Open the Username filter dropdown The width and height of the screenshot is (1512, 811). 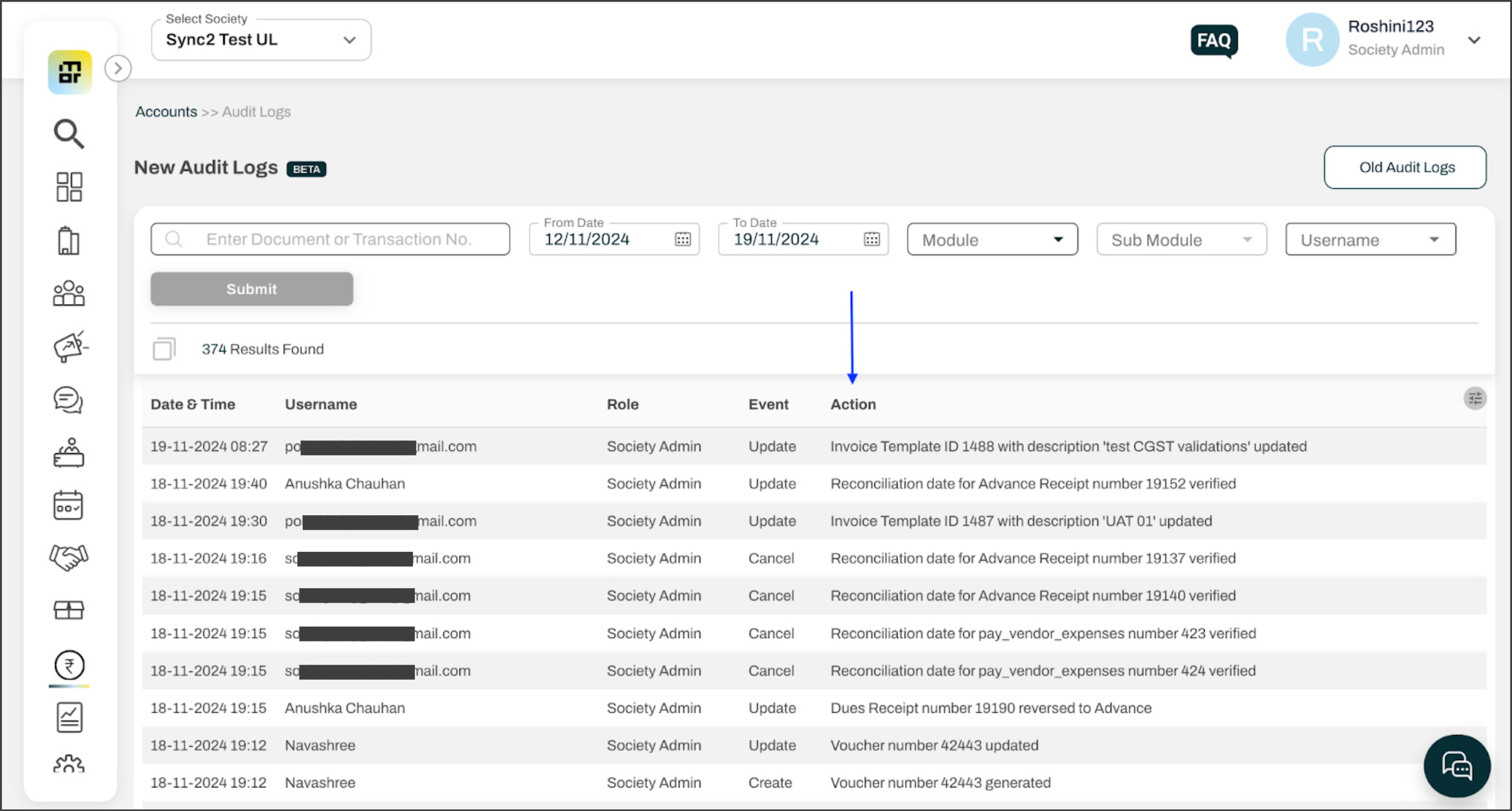1370,240
